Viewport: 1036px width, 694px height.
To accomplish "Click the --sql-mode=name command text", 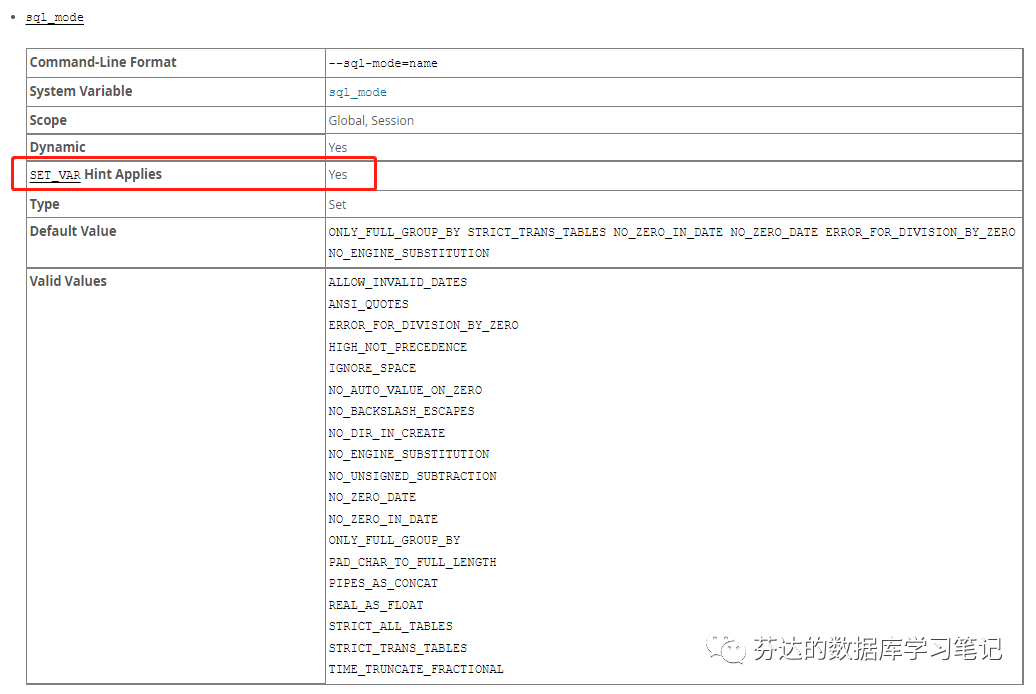I will 380,62.
